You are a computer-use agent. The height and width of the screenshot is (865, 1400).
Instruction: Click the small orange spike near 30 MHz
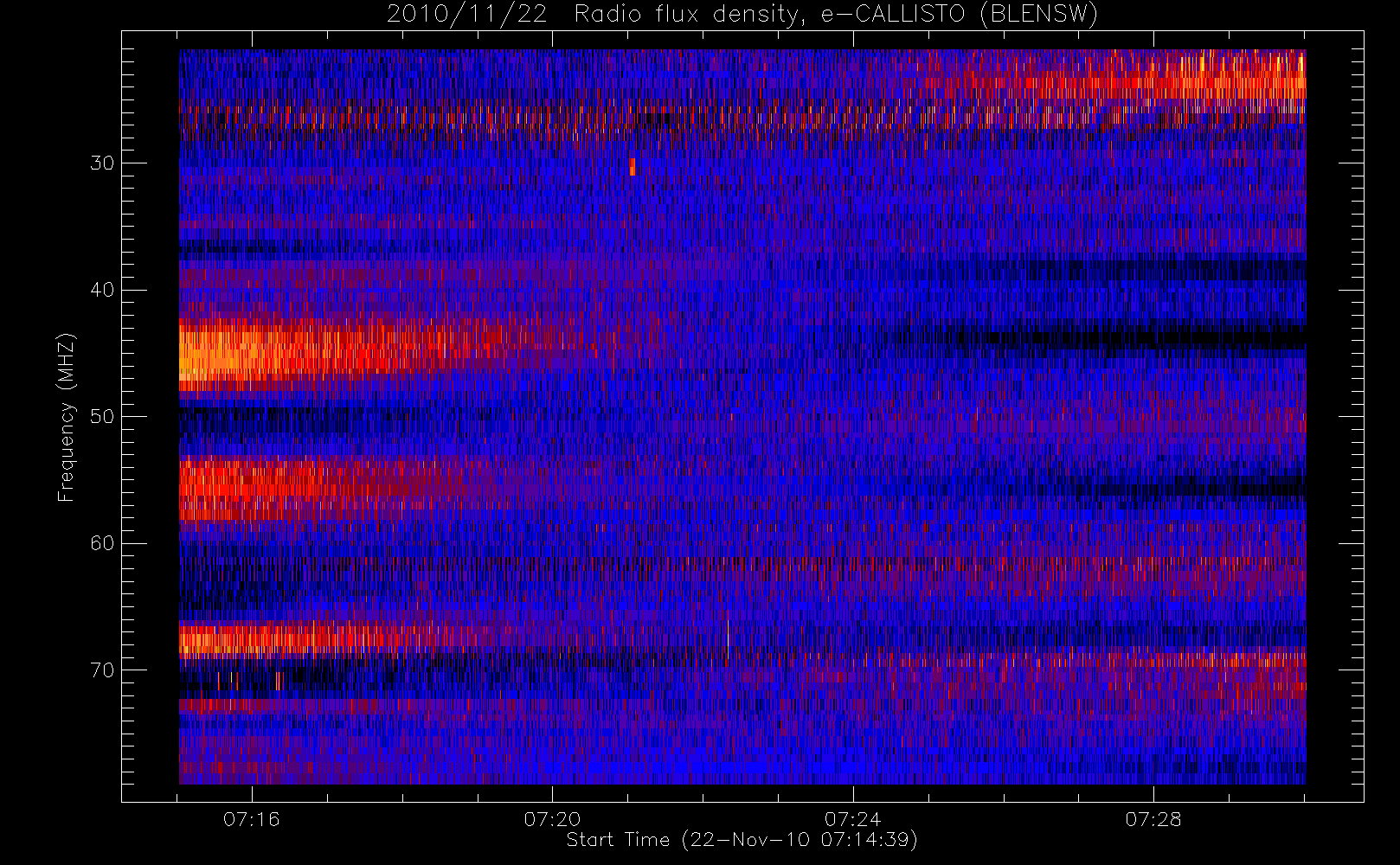633,167
